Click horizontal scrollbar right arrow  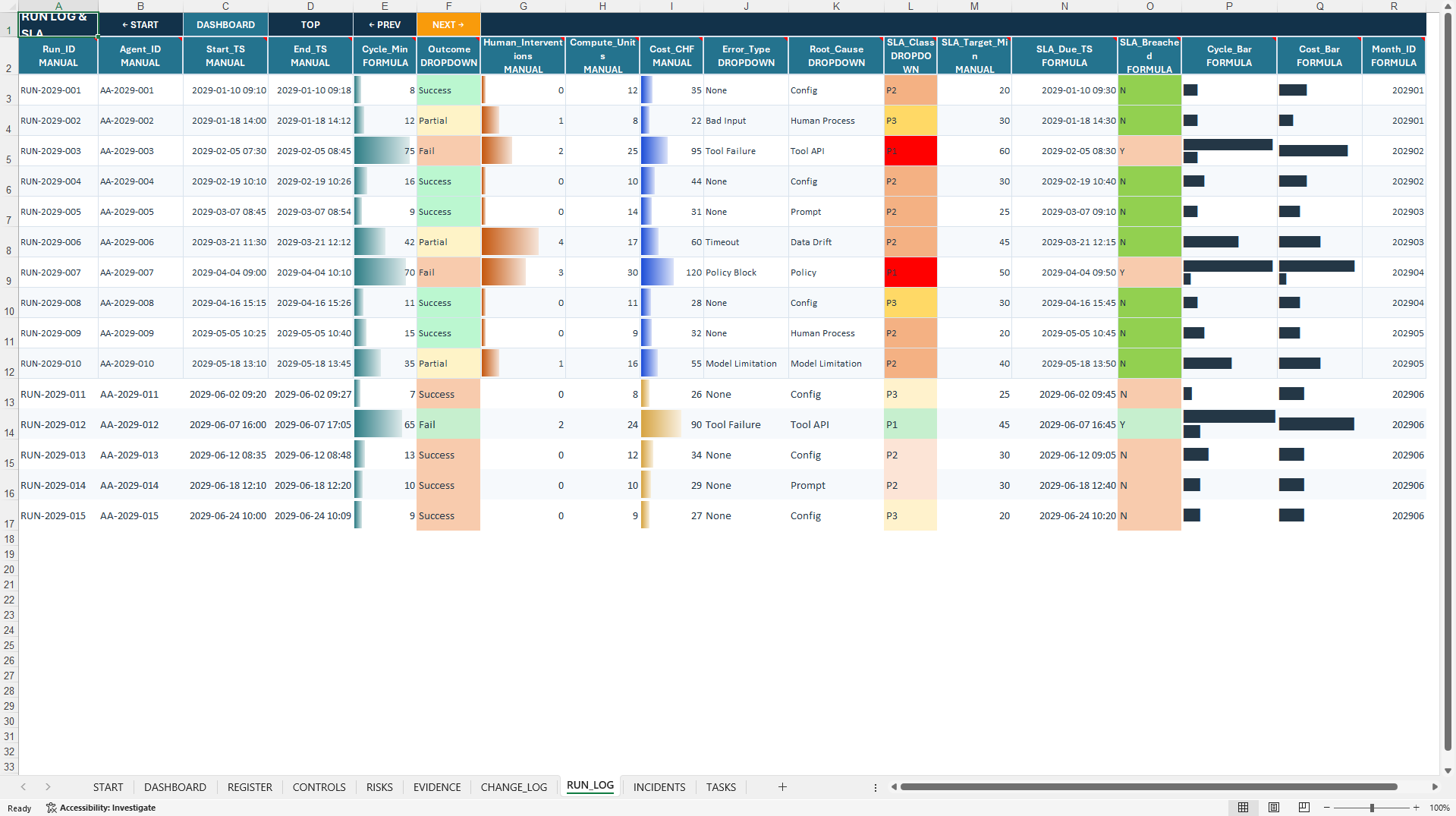tap(1435, 787)
